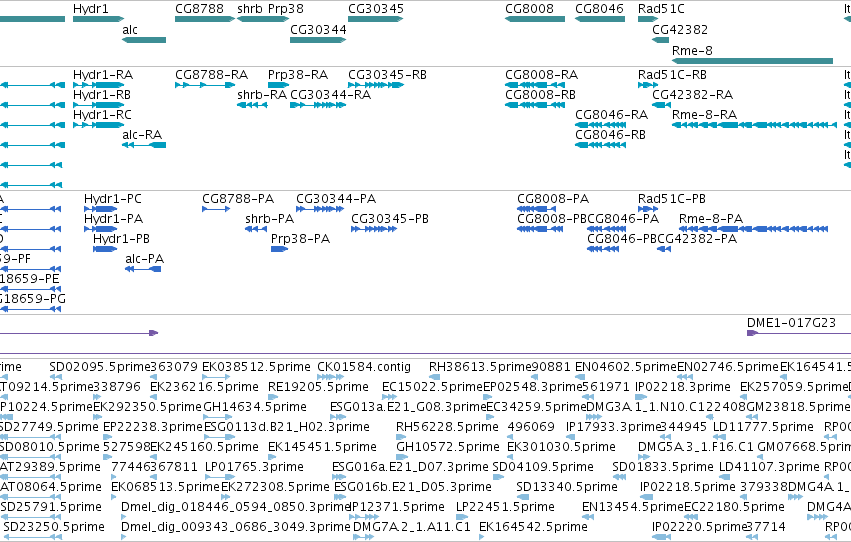This screenshot has width=851, height=542.
Task: Select protein Hydr1-PC
Action: click(112, 199)
